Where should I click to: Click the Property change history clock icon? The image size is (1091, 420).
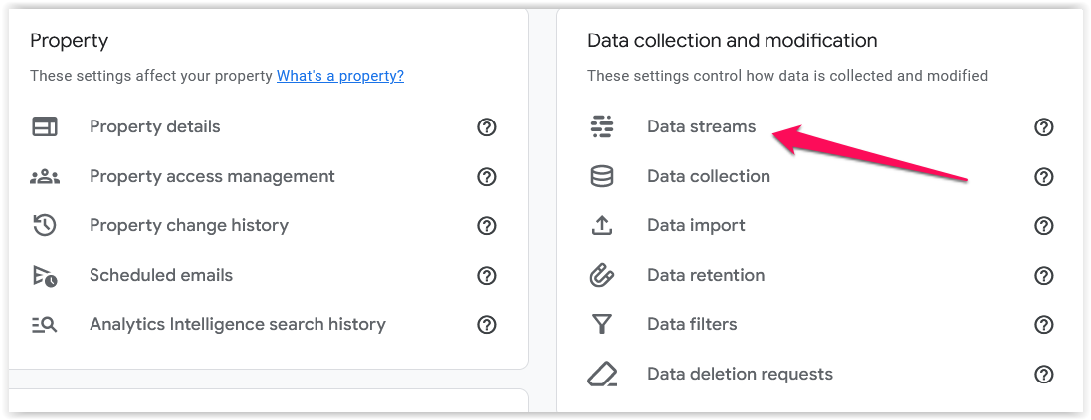45,225
